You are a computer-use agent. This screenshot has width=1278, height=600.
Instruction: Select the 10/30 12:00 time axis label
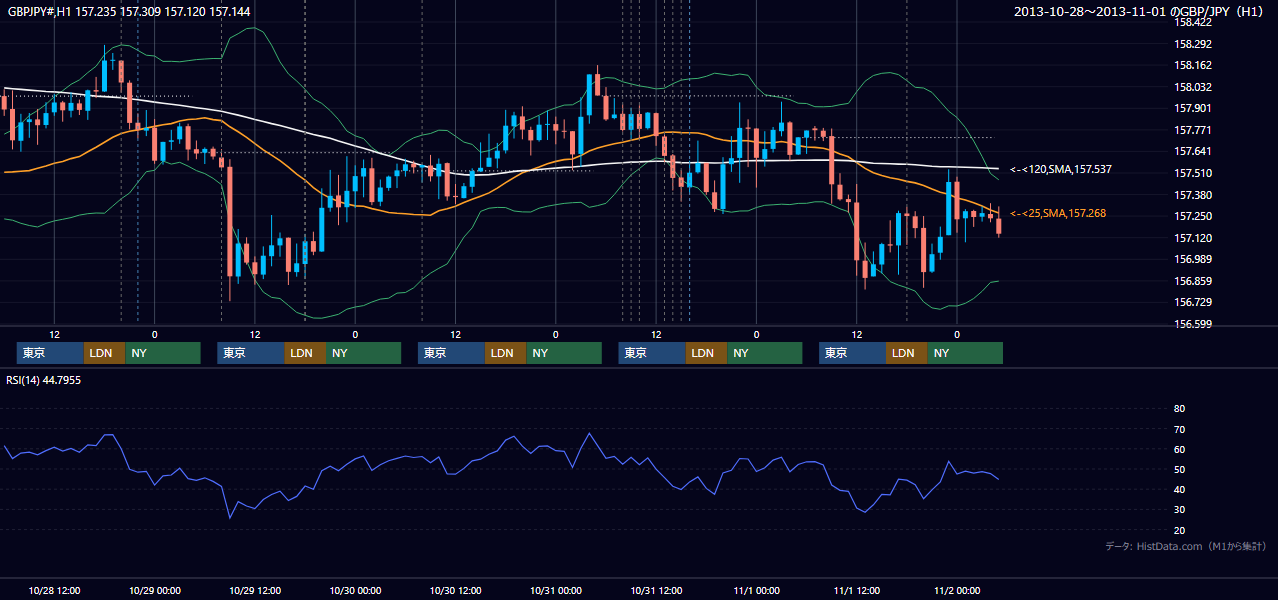(x=456, y=590)
